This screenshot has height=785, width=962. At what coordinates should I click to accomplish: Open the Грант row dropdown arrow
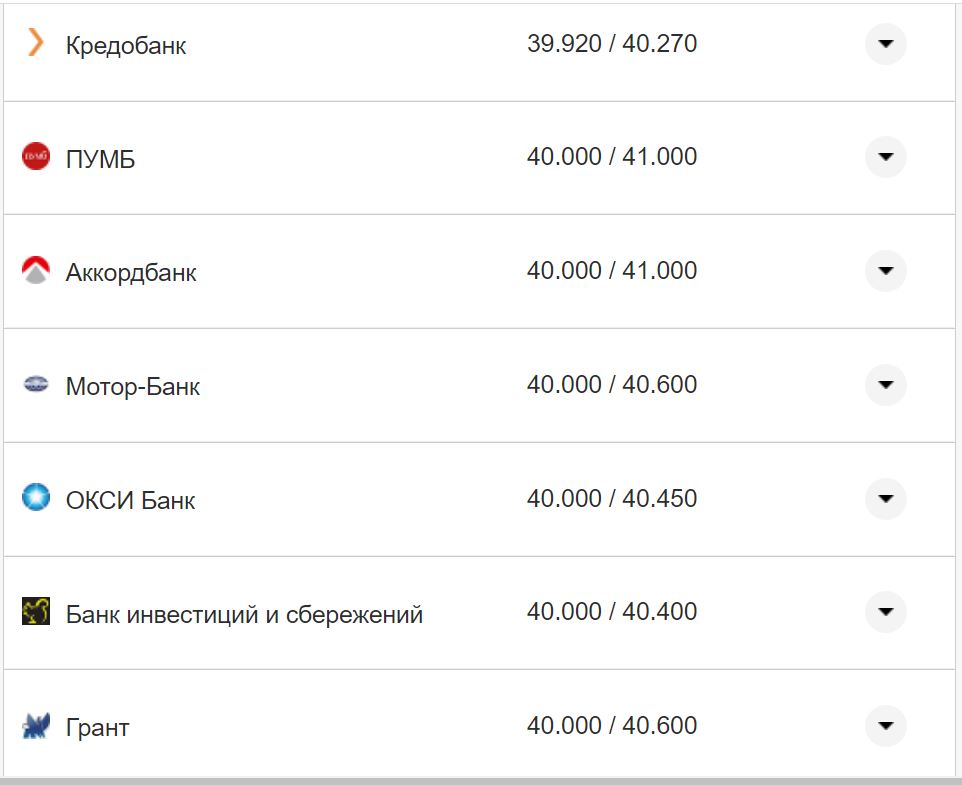click(x=885, y=725)
